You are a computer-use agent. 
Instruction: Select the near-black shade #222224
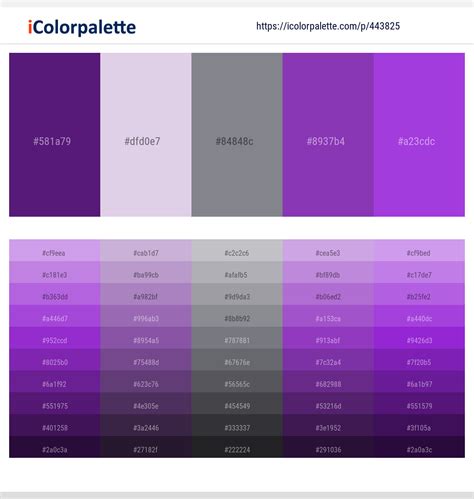tap(237, 447)
